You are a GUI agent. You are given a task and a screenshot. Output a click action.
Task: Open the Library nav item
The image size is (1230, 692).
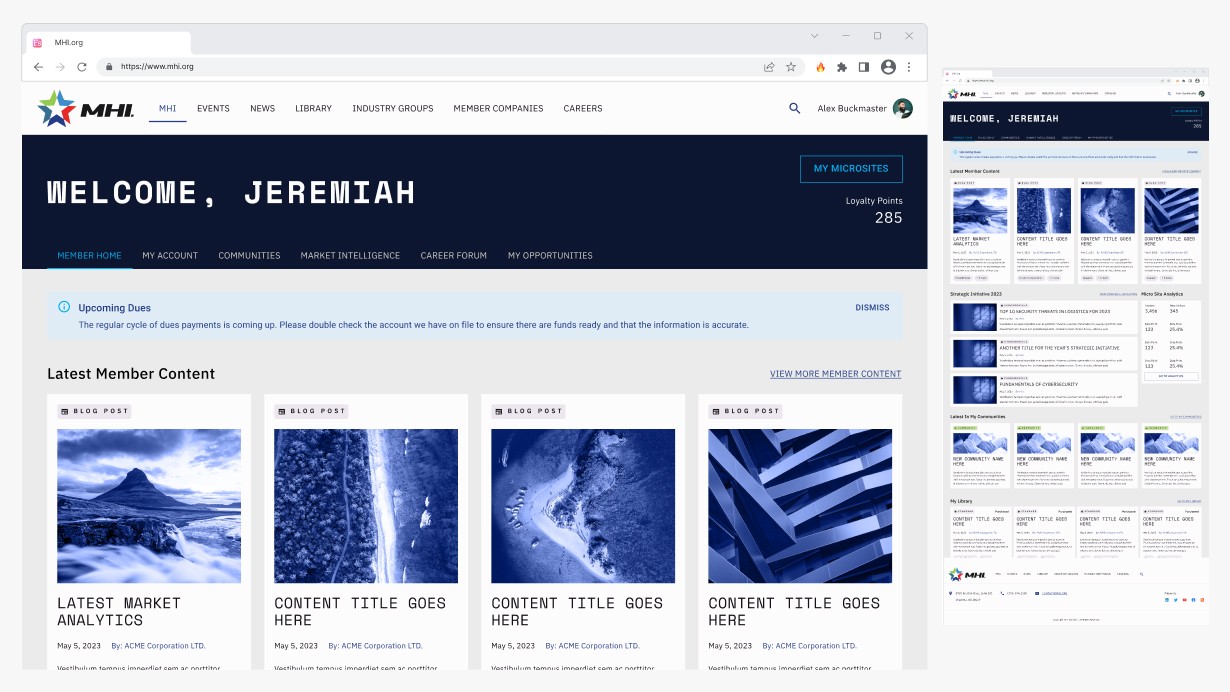tap(313, 108)
